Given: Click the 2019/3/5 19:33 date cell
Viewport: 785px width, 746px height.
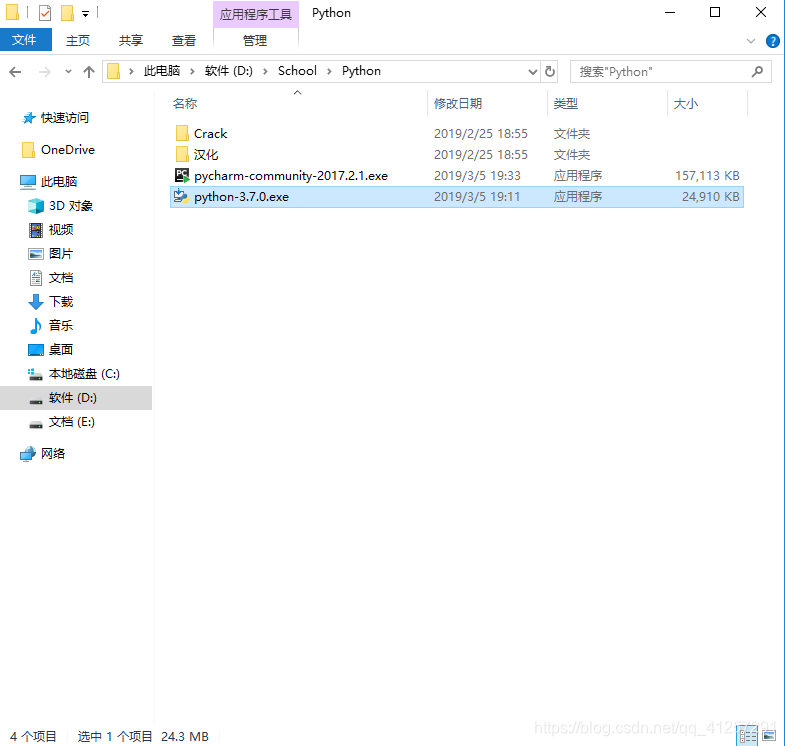Looking at the screenshot, I should 477,176.
